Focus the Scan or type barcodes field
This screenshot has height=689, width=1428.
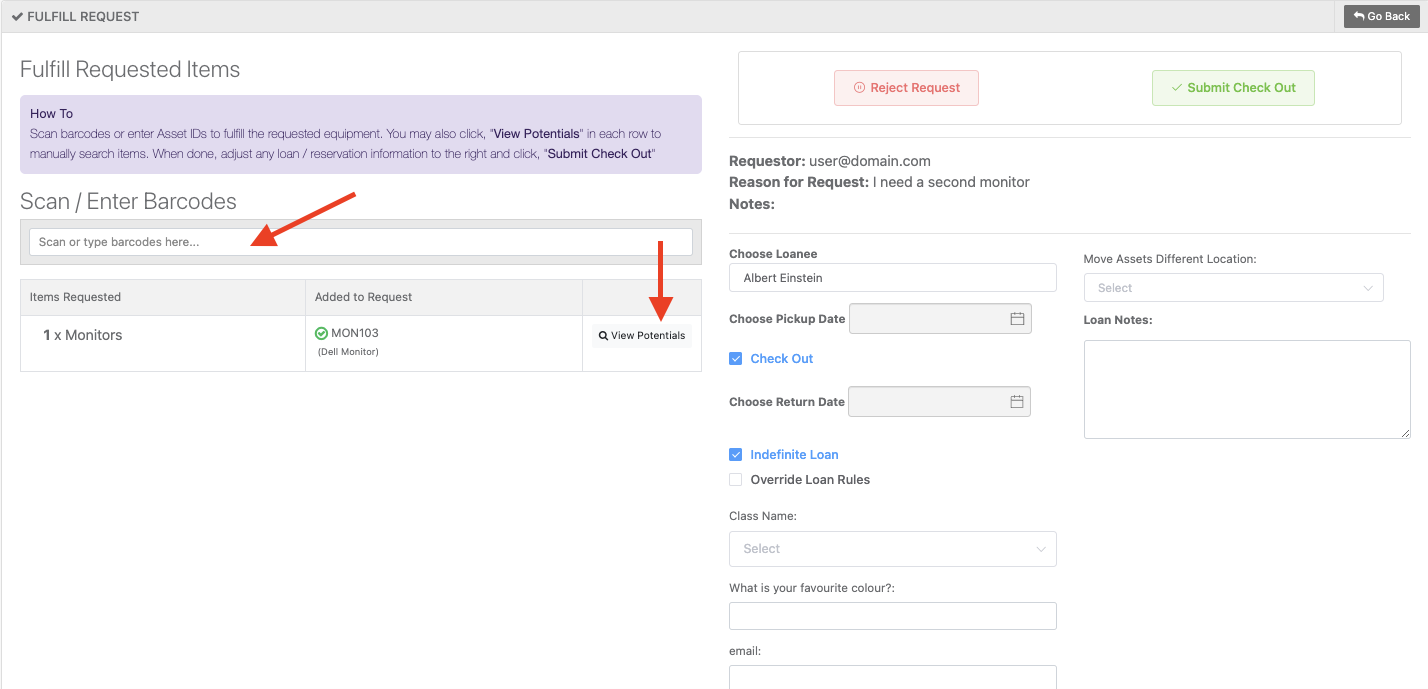point(360,242)
